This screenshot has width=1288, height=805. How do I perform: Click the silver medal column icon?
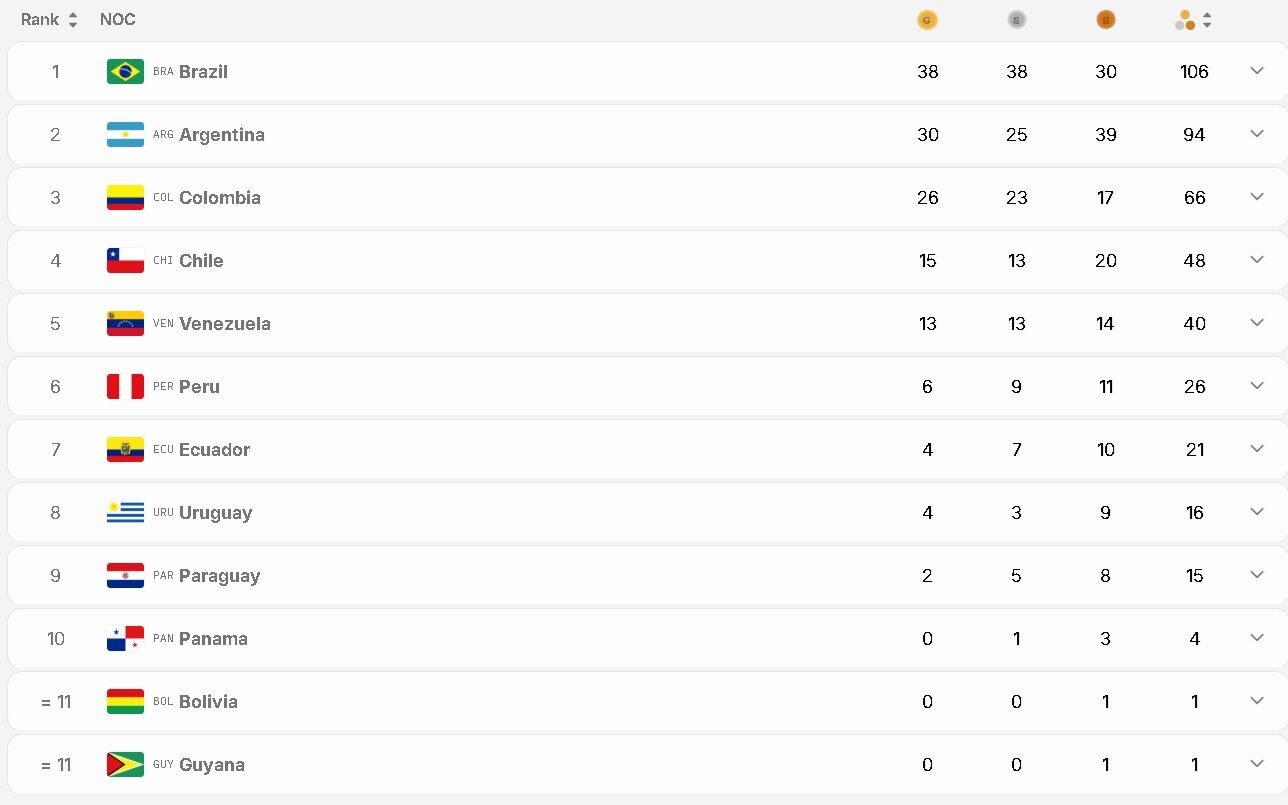click(1017, 20)
